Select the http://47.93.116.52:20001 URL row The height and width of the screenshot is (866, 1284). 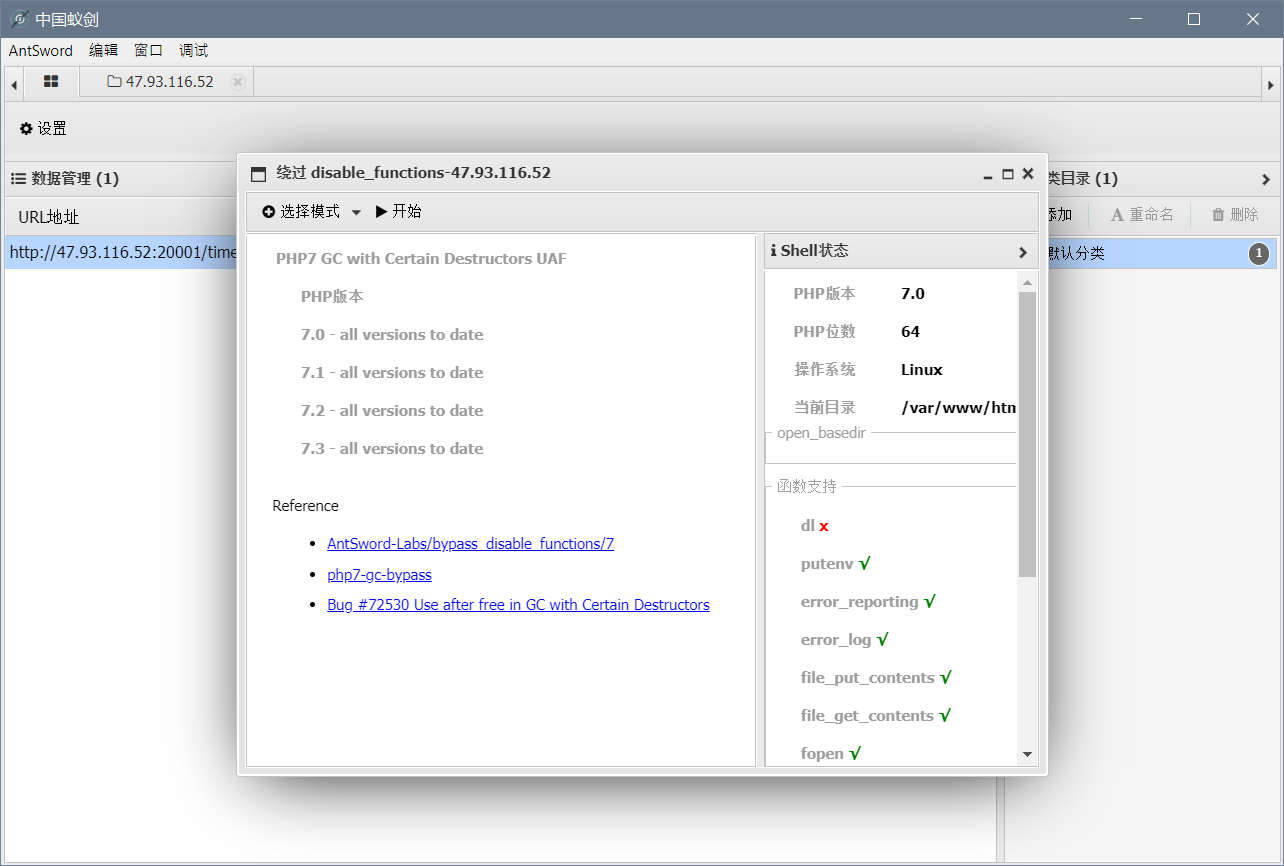point(120,252)
